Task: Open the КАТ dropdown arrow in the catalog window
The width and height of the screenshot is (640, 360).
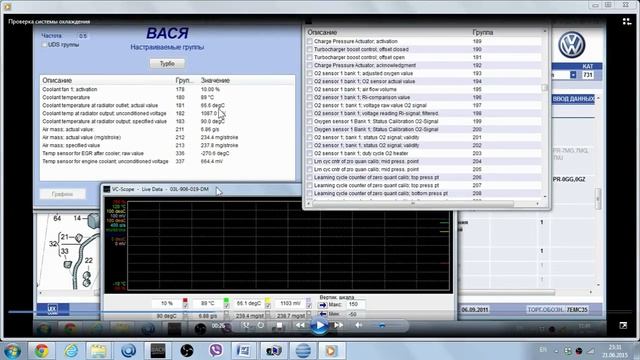Action: (x=573, y=75)
